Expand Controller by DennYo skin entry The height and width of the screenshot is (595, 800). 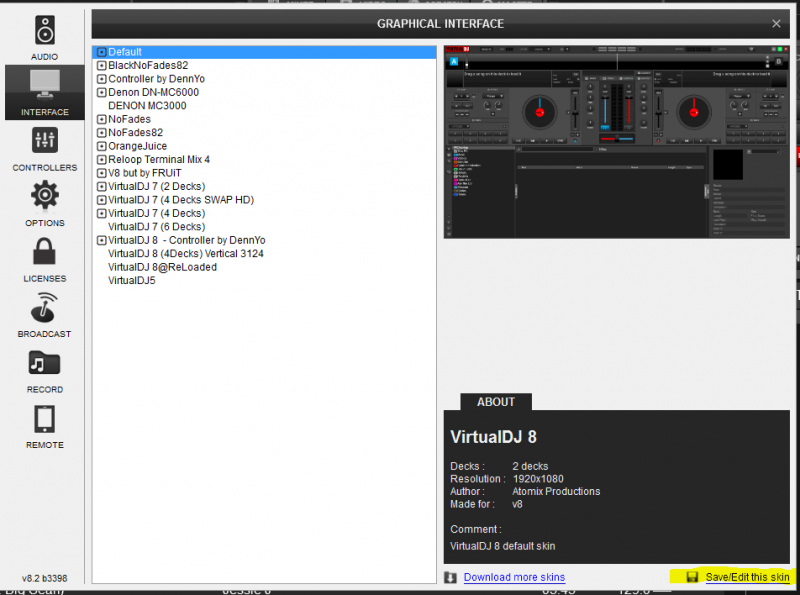[x=102, y=79]
